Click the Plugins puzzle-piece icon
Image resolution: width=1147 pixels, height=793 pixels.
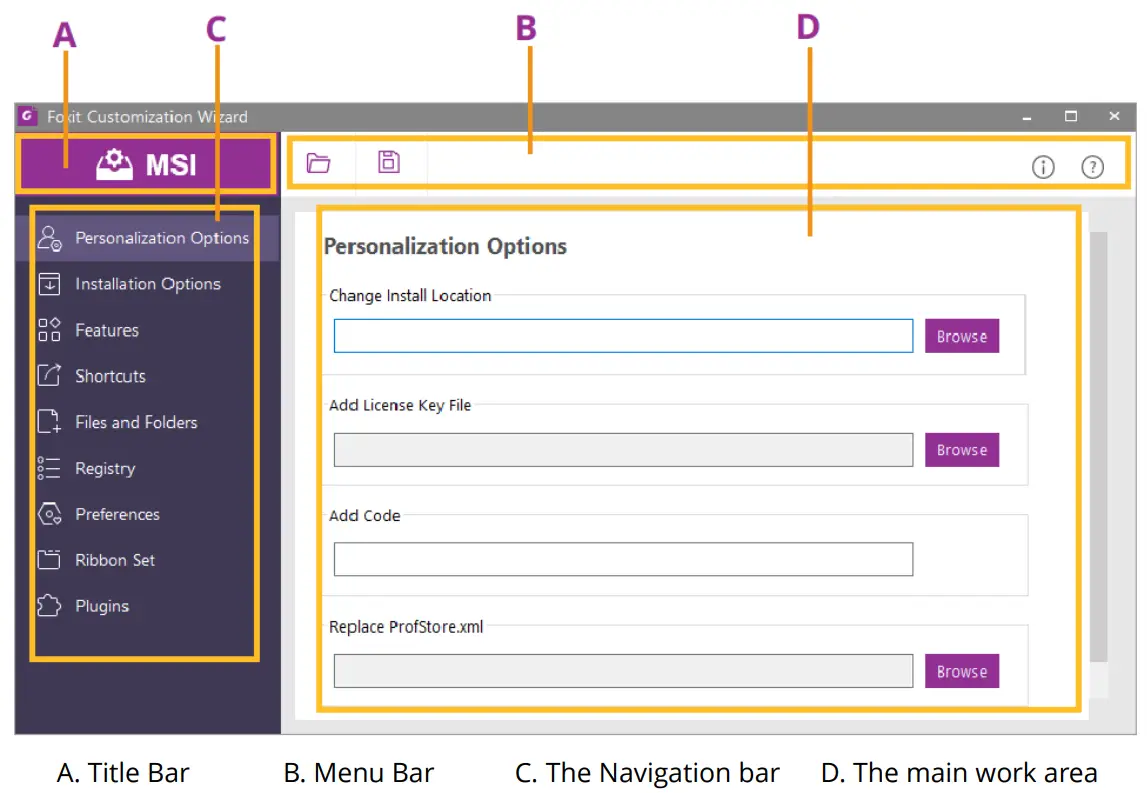pos(49,606)
